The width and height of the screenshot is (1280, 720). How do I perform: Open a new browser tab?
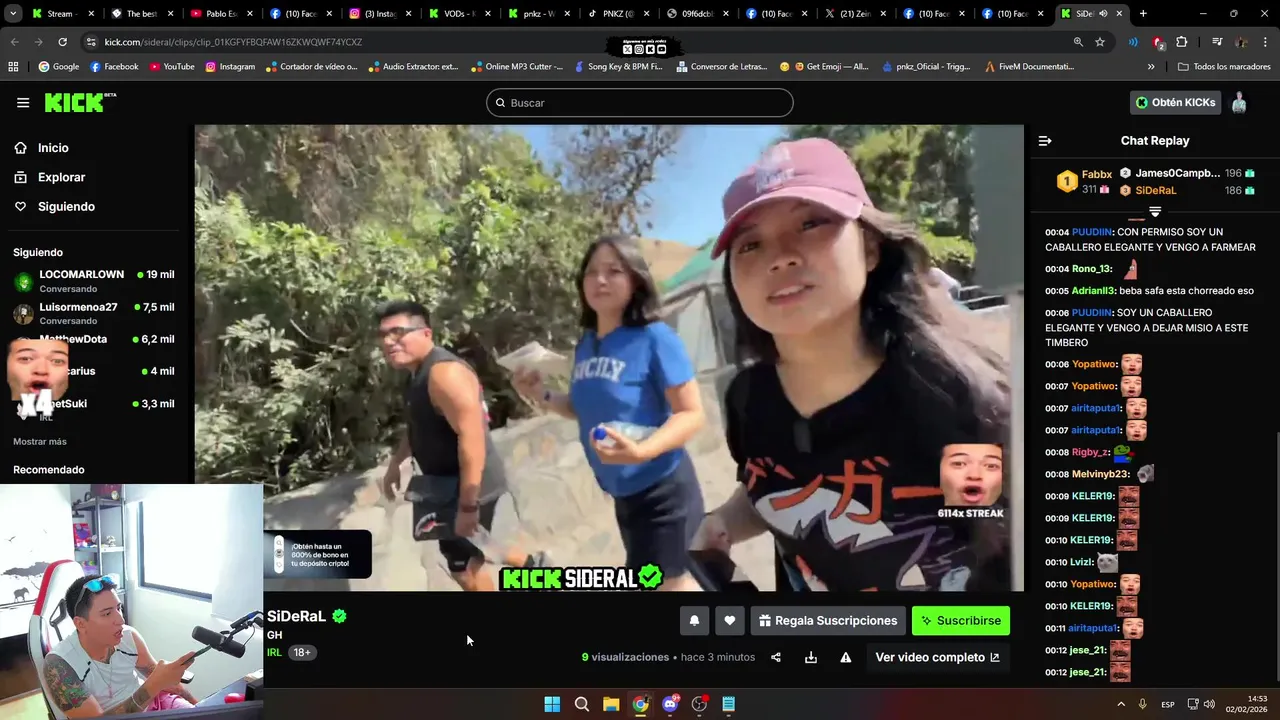point(1143,14)
